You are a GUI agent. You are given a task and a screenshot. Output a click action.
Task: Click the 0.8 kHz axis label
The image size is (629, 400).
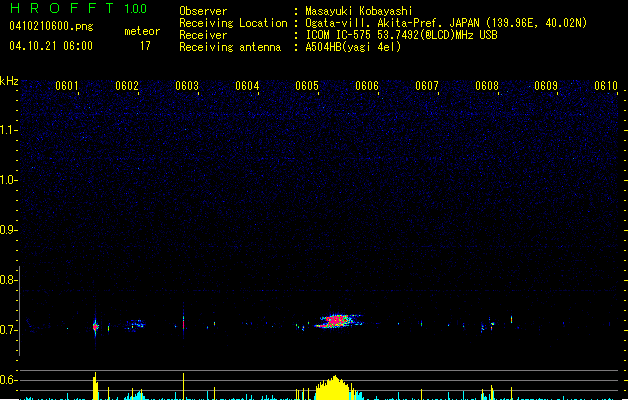[x=8, y=280]
